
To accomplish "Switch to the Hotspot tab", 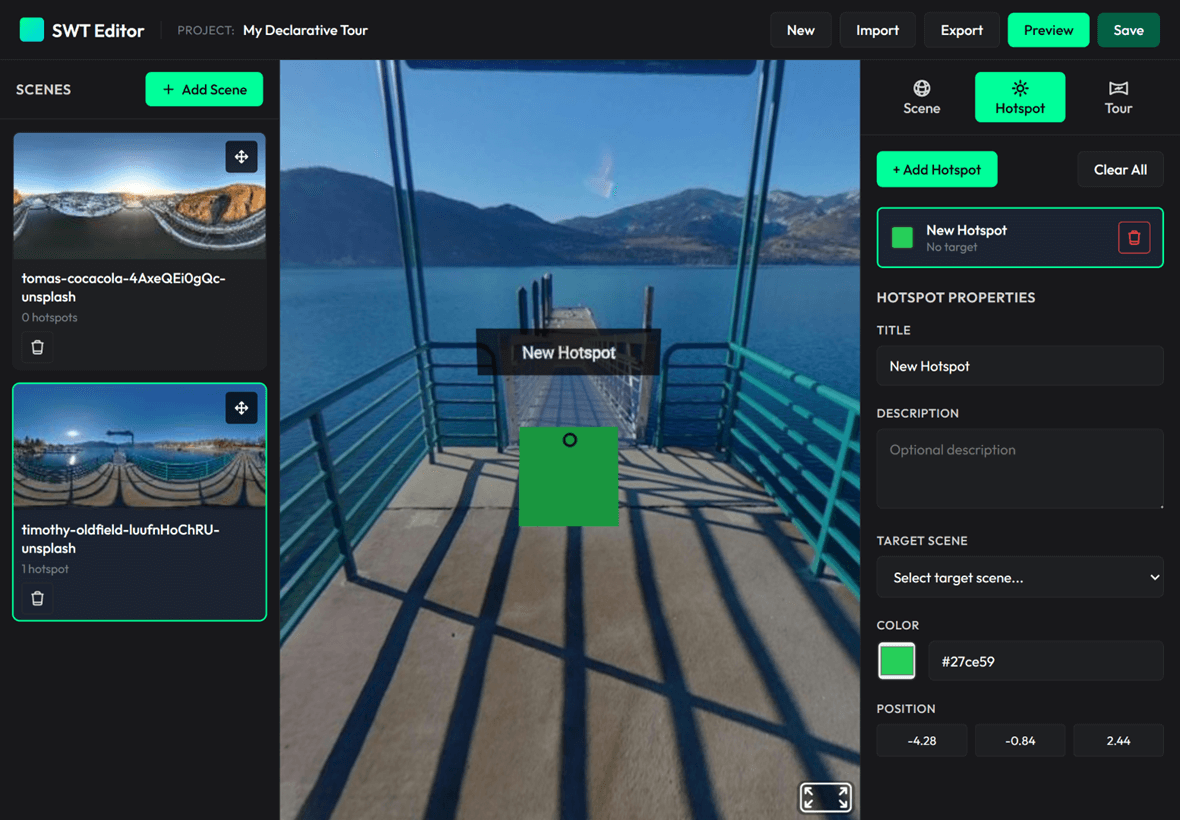I will (1020, 97).
